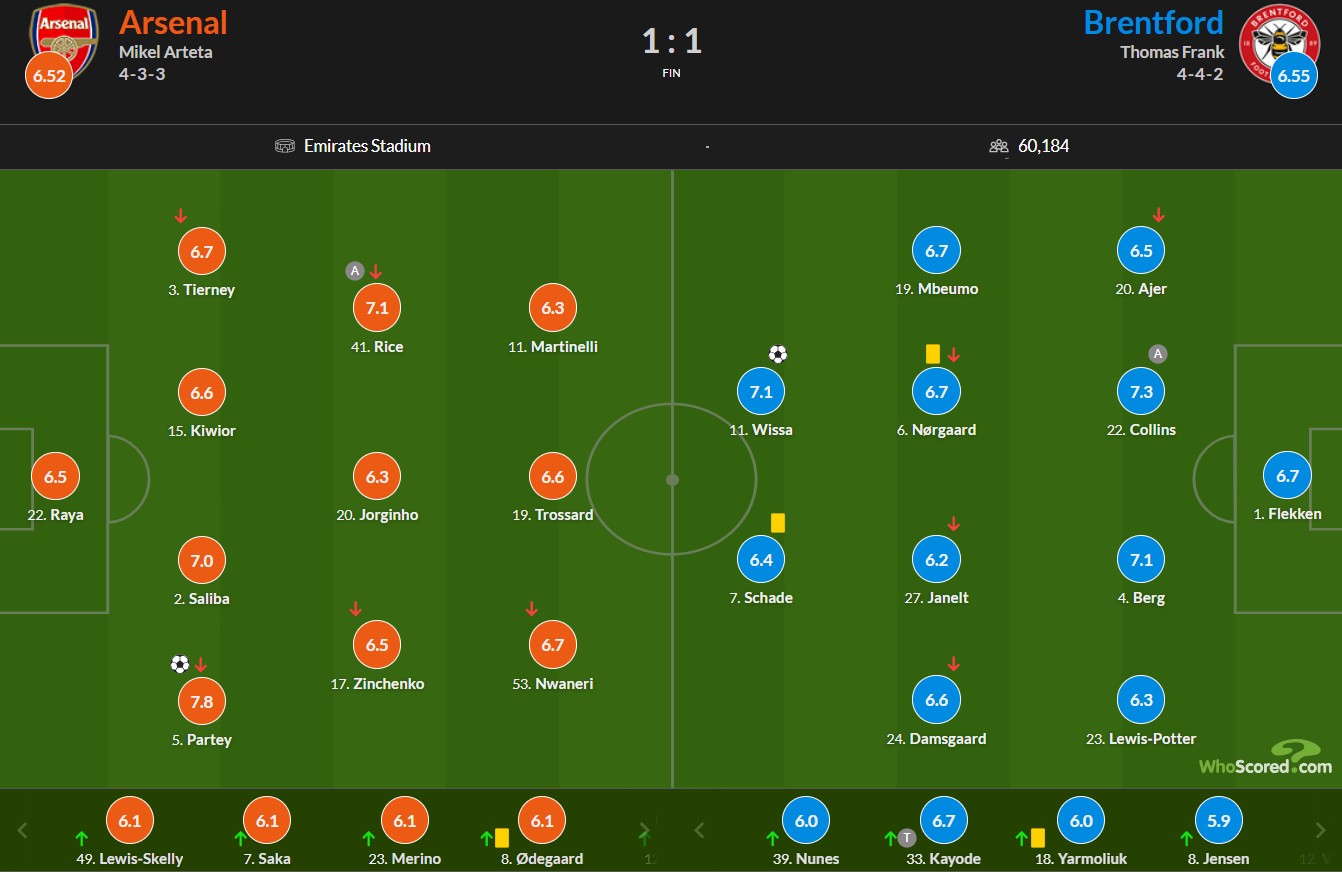Show more Arsenal substitutes with the right arrow

click(645, 830)
